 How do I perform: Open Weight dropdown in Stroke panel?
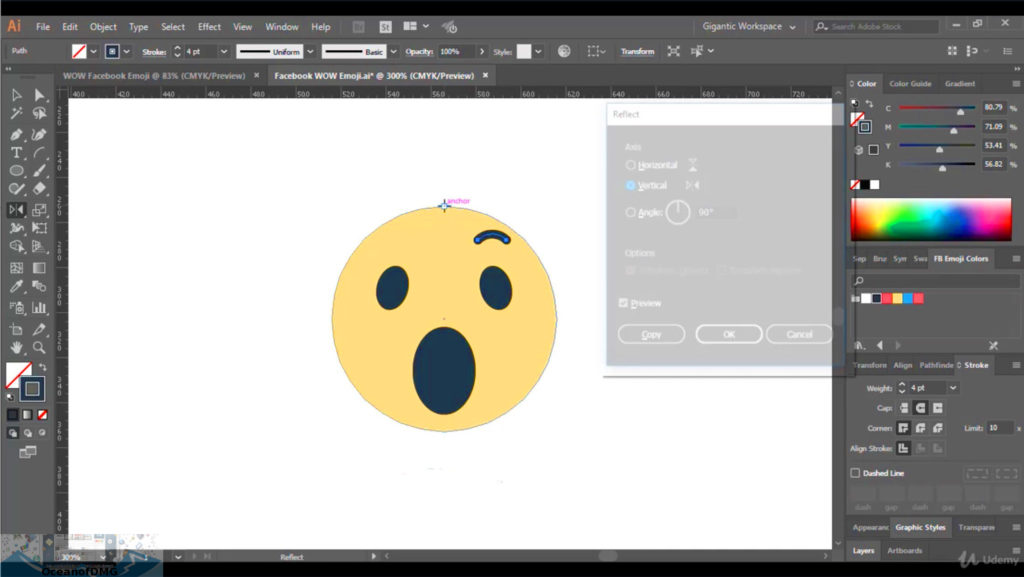(953, 388)
